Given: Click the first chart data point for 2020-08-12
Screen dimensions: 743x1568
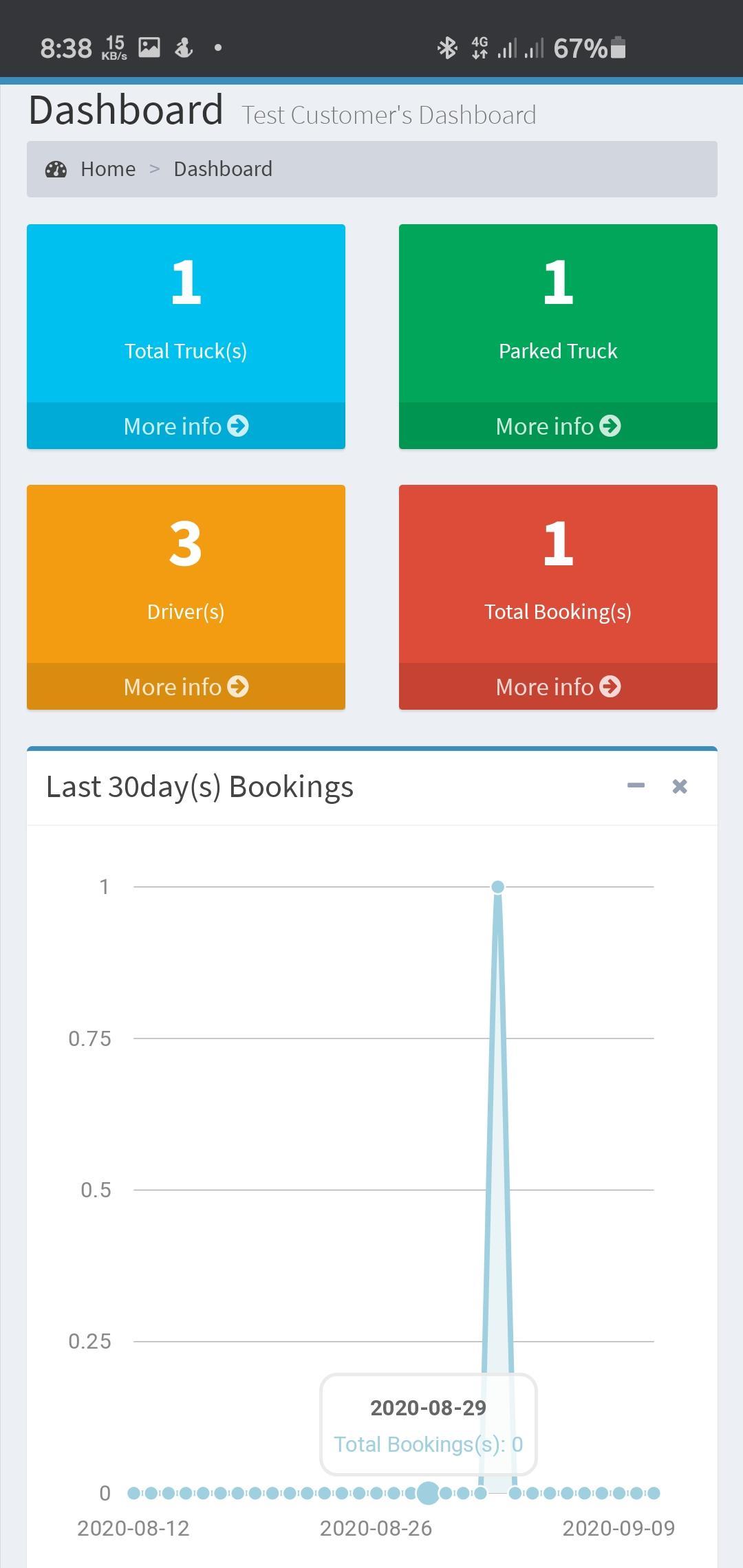Looking at the screenshot, I should click(133, 1492).
